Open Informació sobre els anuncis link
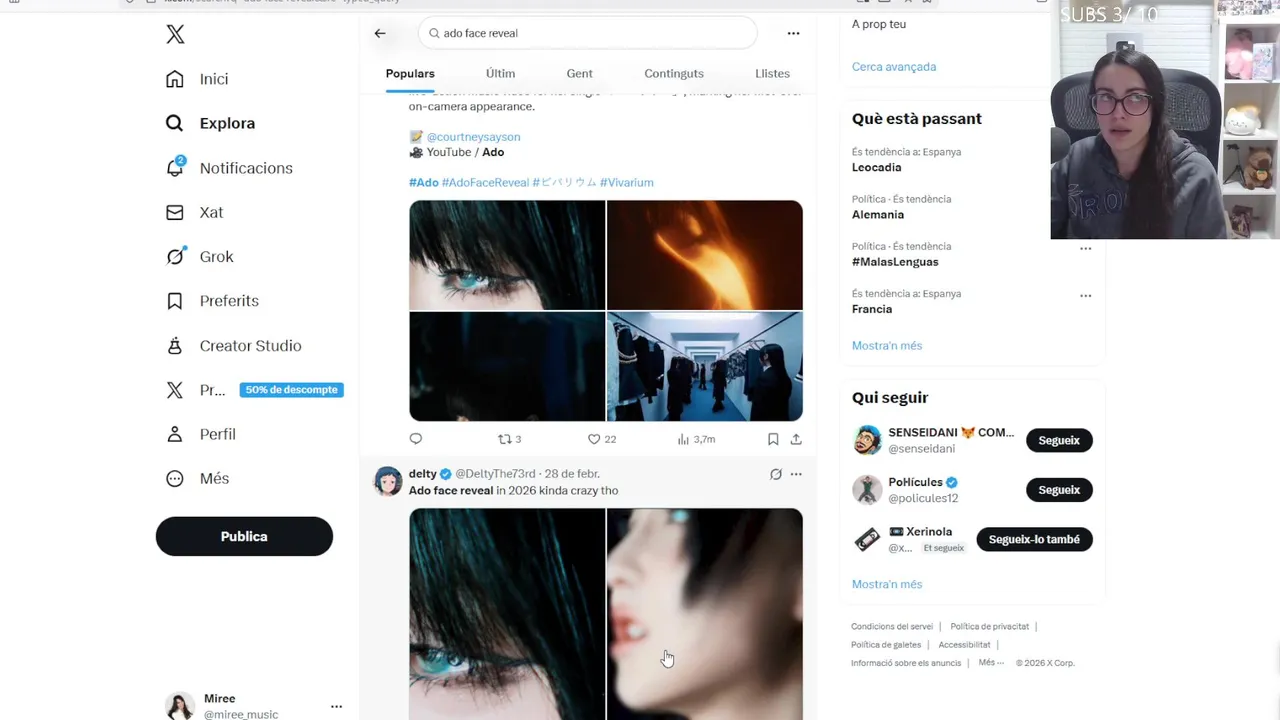 tap(906, 663)
